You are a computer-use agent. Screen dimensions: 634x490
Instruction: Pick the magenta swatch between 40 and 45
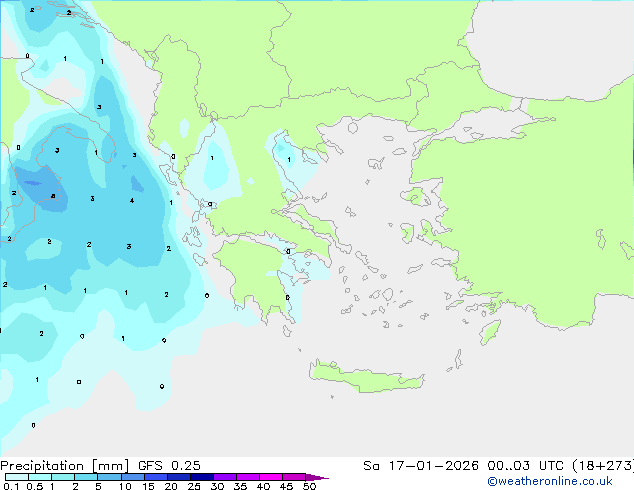pos(271,477)
